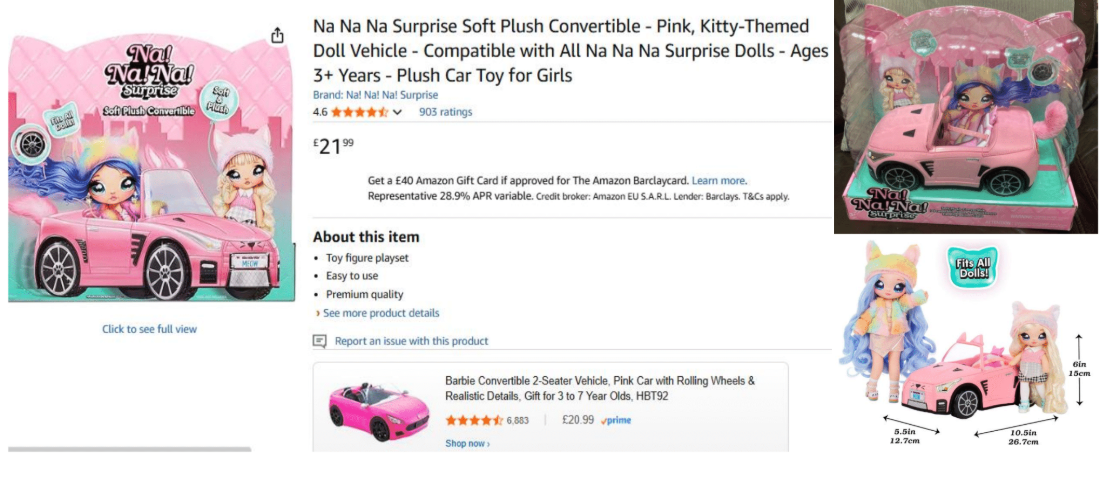The image size is (1101, 485).
Task: Select Click to see full view
Action: pos(149,329)
